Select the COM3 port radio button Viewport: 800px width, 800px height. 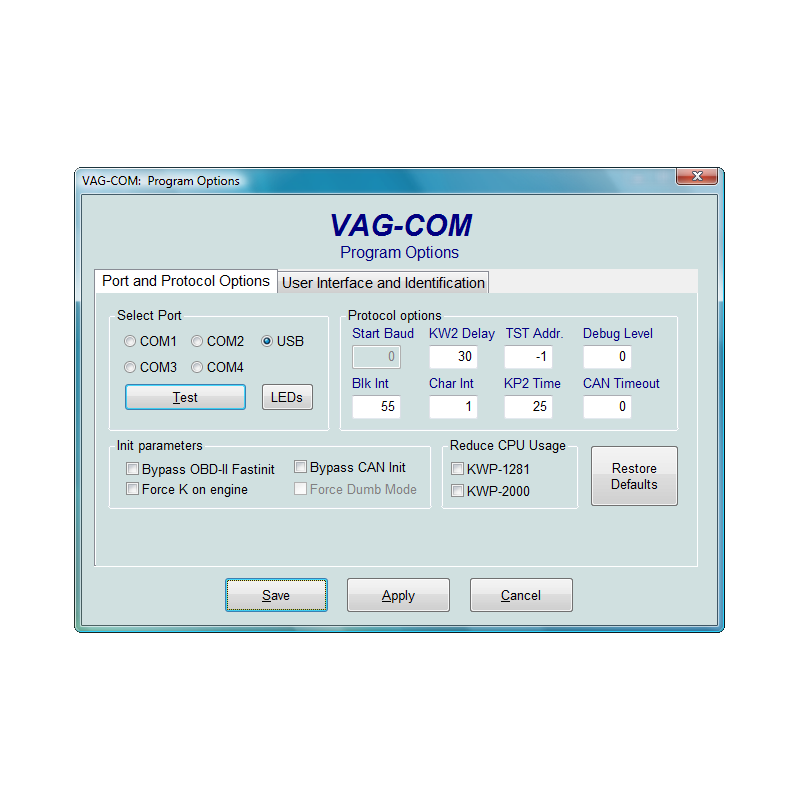(x=130, y=367)
